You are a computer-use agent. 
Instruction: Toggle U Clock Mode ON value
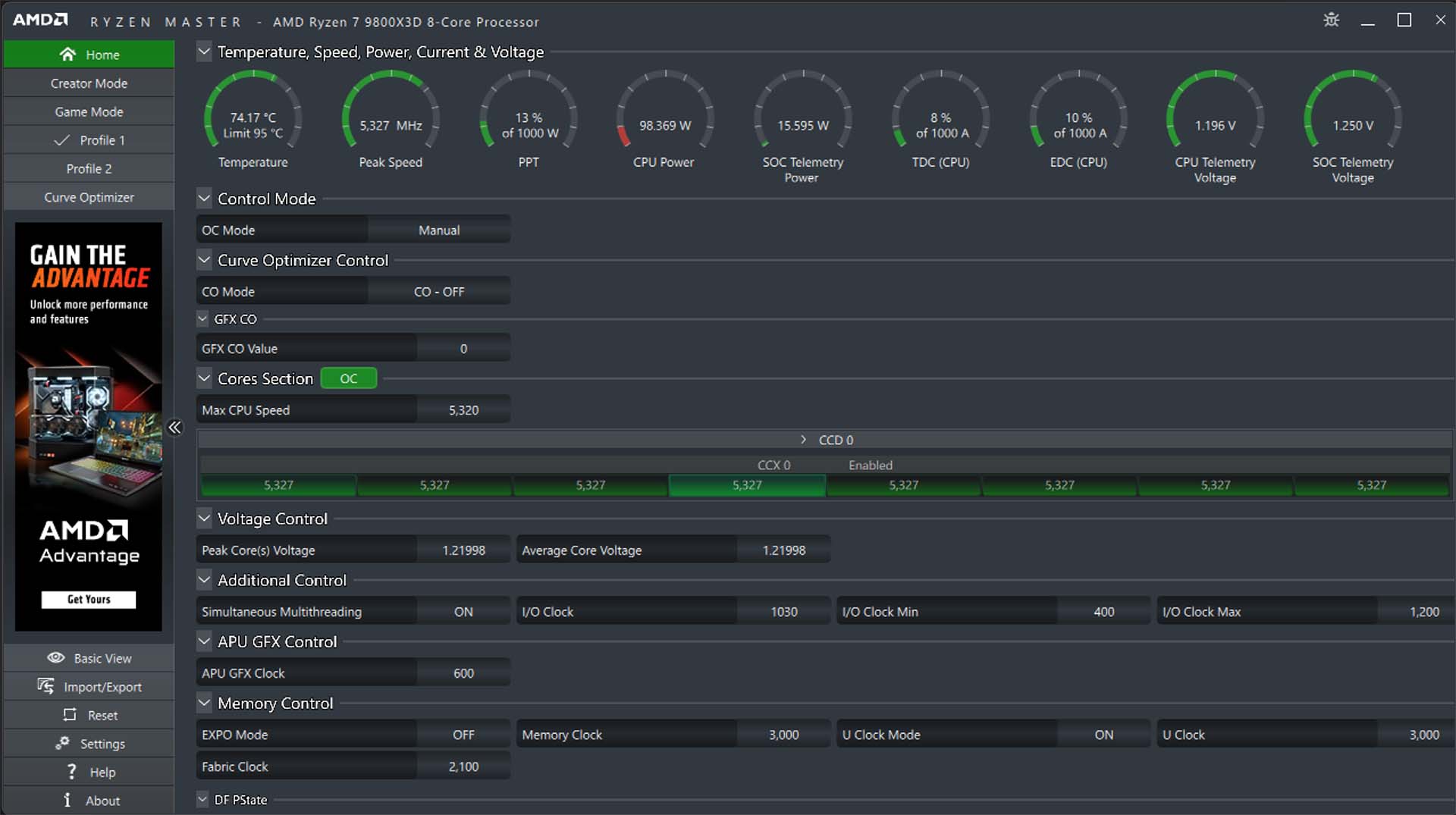1104,734
